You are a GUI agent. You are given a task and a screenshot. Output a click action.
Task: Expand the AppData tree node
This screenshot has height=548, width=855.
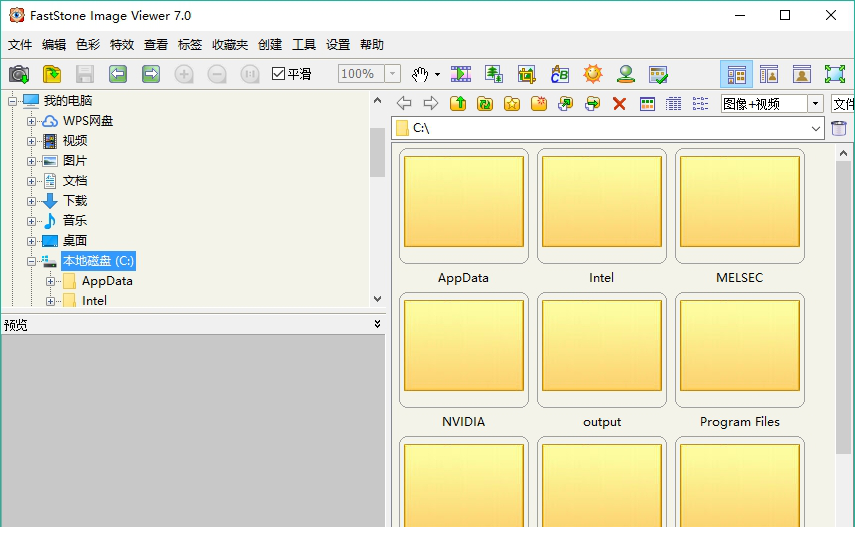(50, 281)
